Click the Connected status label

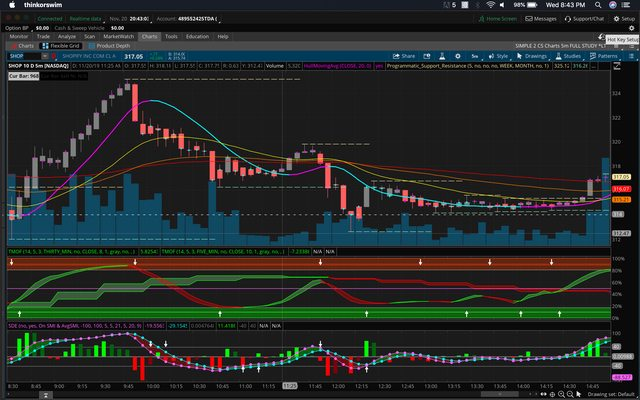50,19
